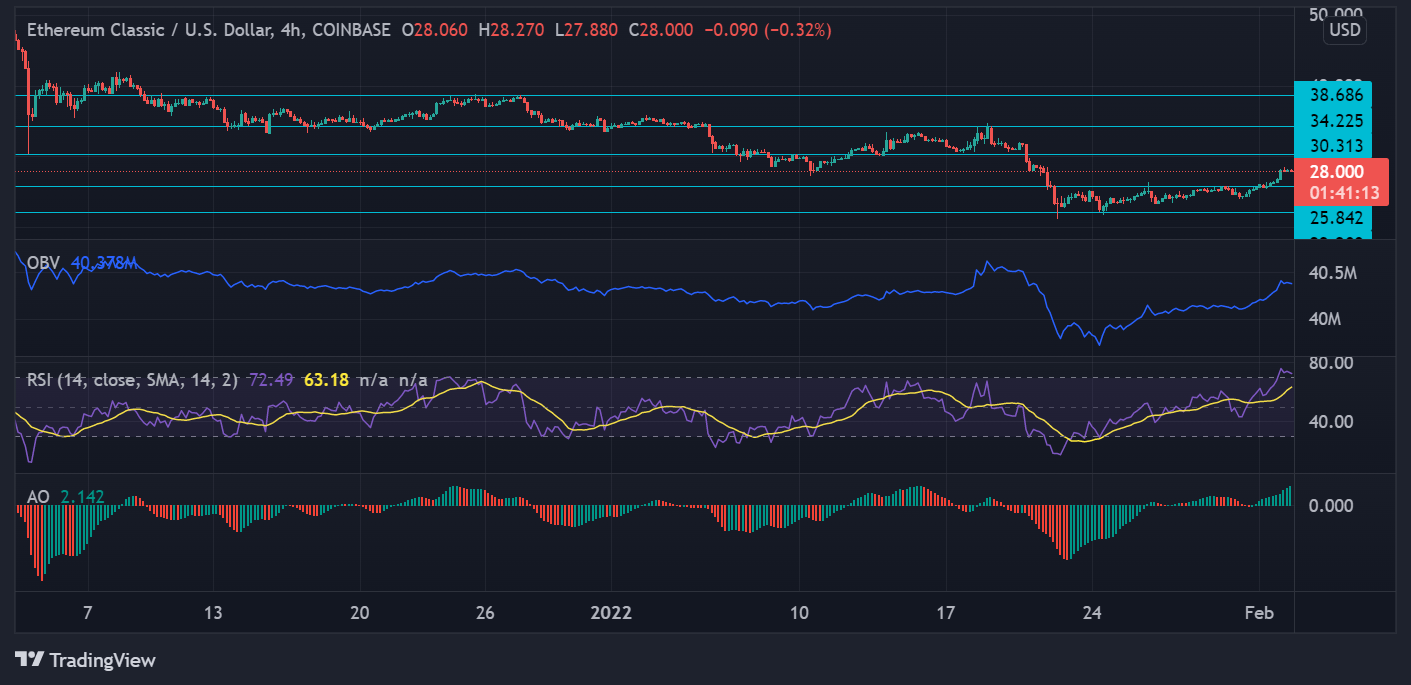Click the 0.000 AO axis label
The width and height of the screenshot is (1411, 685).
pos(1332,505)
